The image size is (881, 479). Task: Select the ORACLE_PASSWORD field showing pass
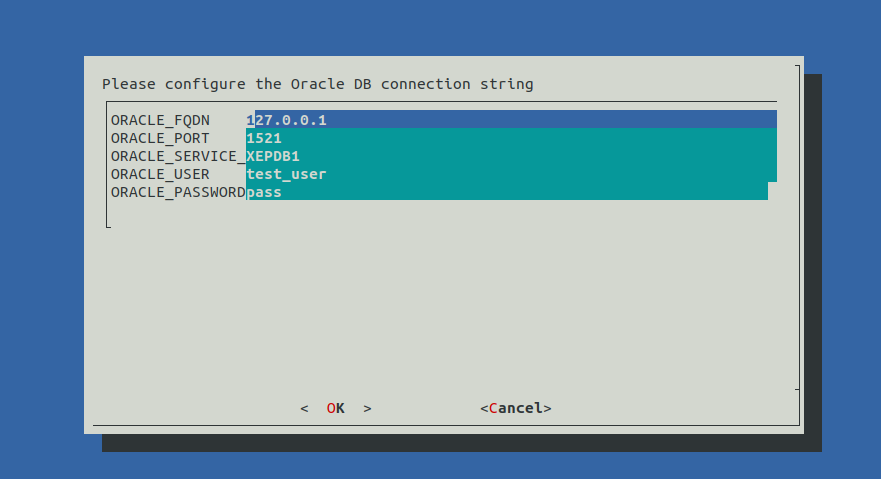(x=505, y=192)
